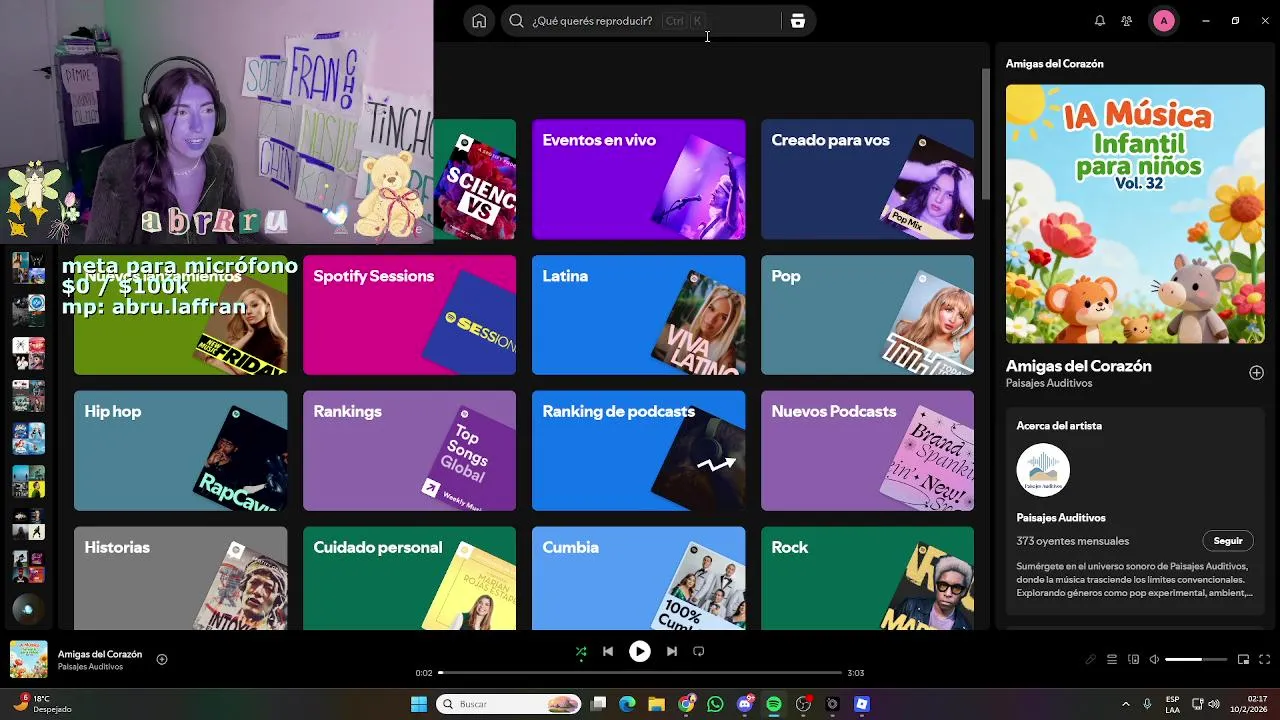Open the Science VS card
This screenshot has width=1280, height=720.
click(475, 180)
